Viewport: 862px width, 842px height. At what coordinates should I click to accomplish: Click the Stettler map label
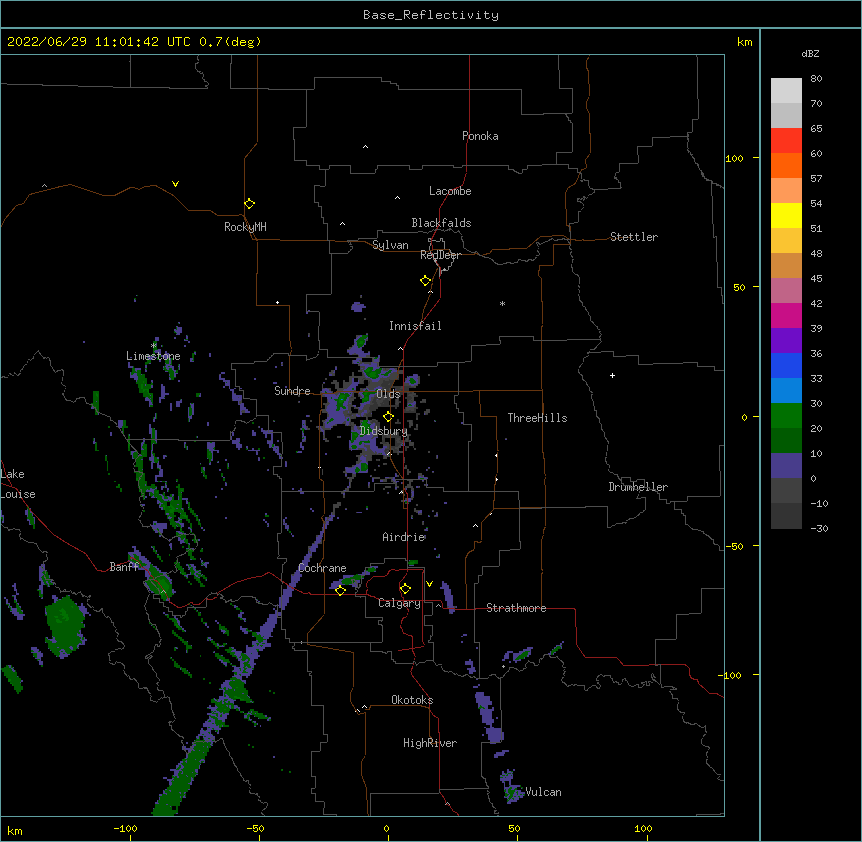(x=634, y=237)
